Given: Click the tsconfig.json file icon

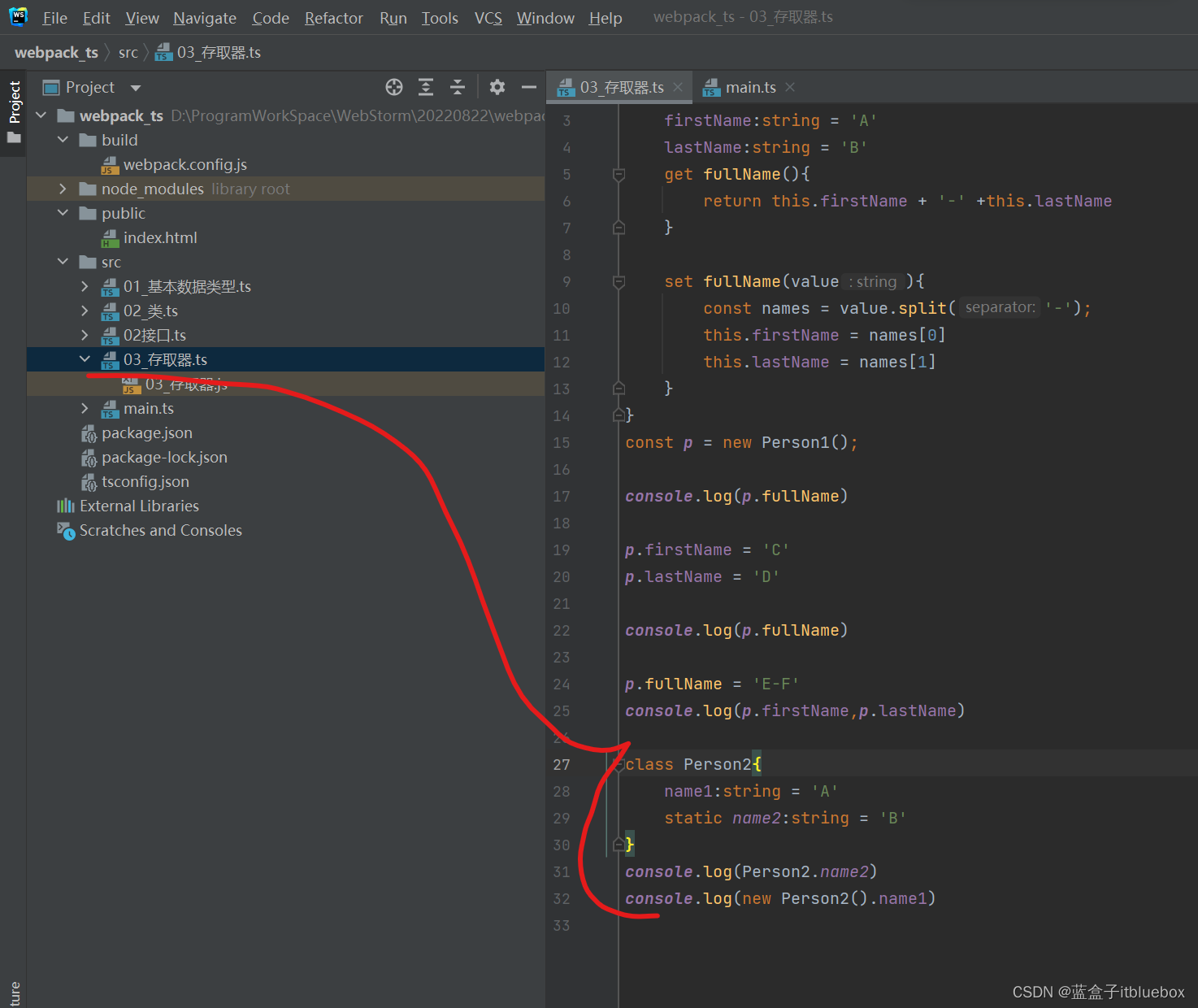Looking at the screenshot, I should [x=89, y=482].
